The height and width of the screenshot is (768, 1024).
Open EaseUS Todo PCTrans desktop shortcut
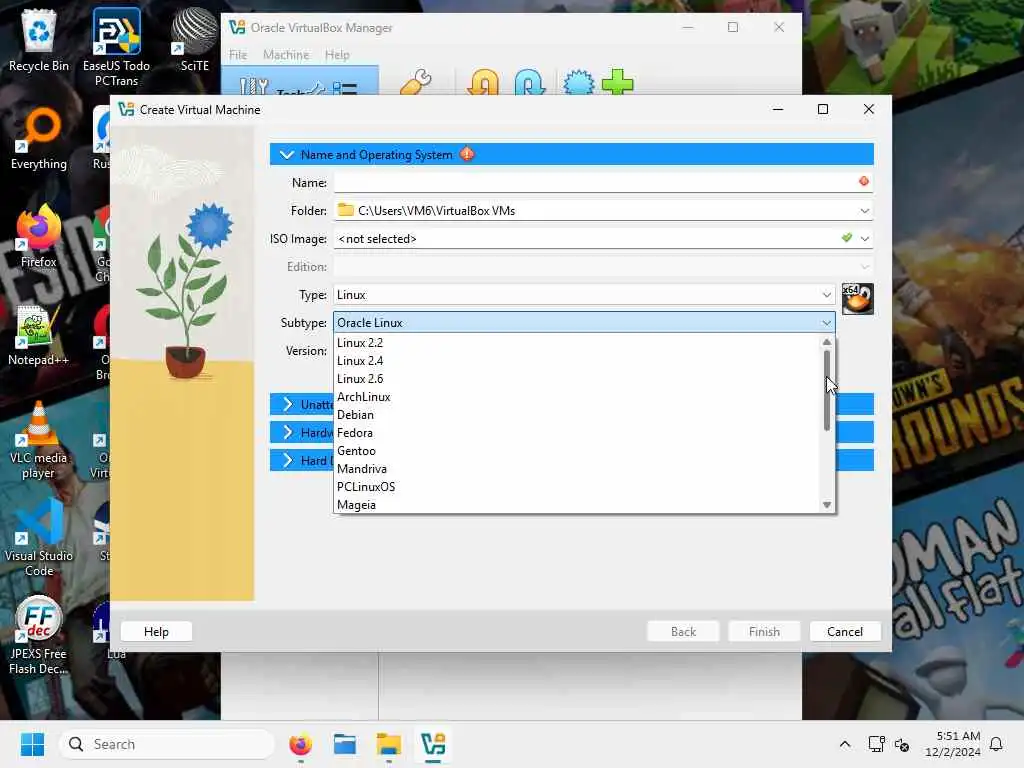click(x=116, y=47)
